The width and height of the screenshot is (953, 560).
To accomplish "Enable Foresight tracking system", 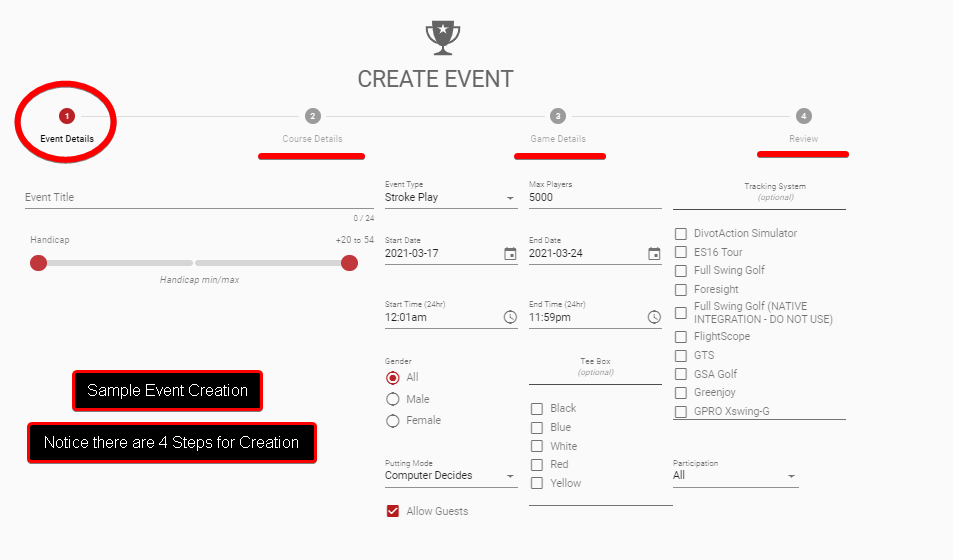I will 681,289.
